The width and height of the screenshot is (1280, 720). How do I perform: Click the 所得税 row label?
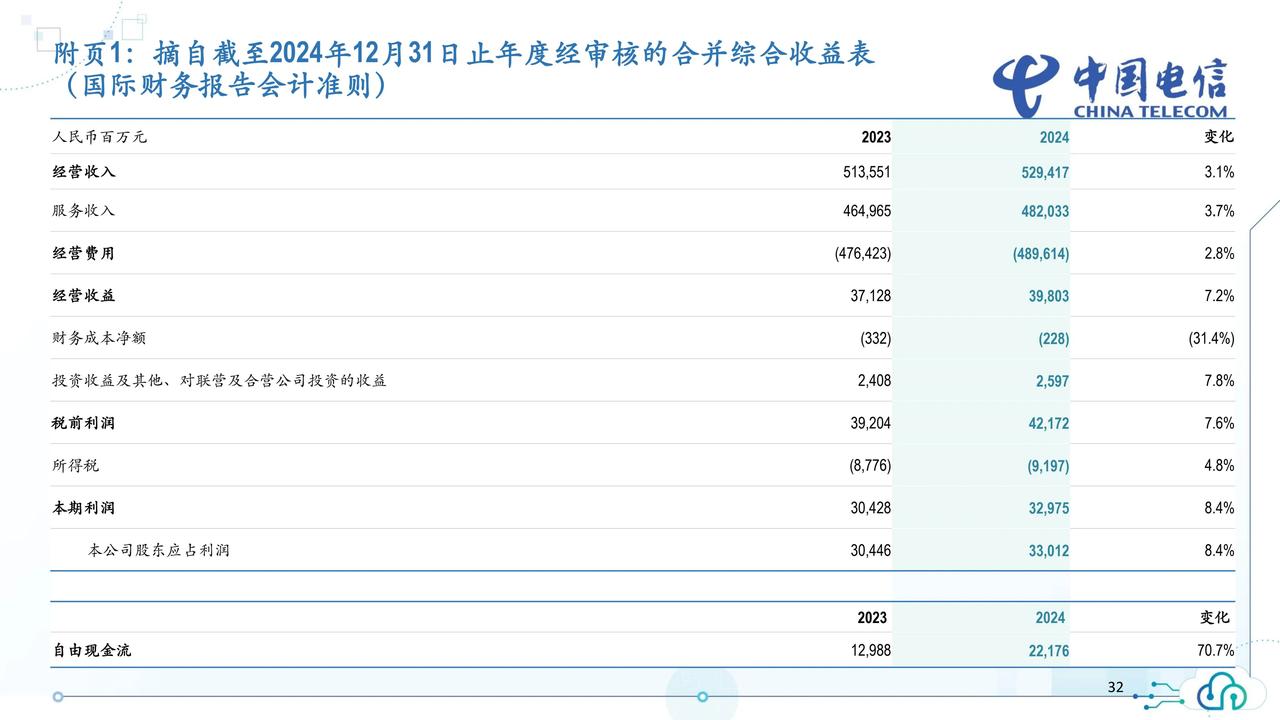click(x=76, y=466)
